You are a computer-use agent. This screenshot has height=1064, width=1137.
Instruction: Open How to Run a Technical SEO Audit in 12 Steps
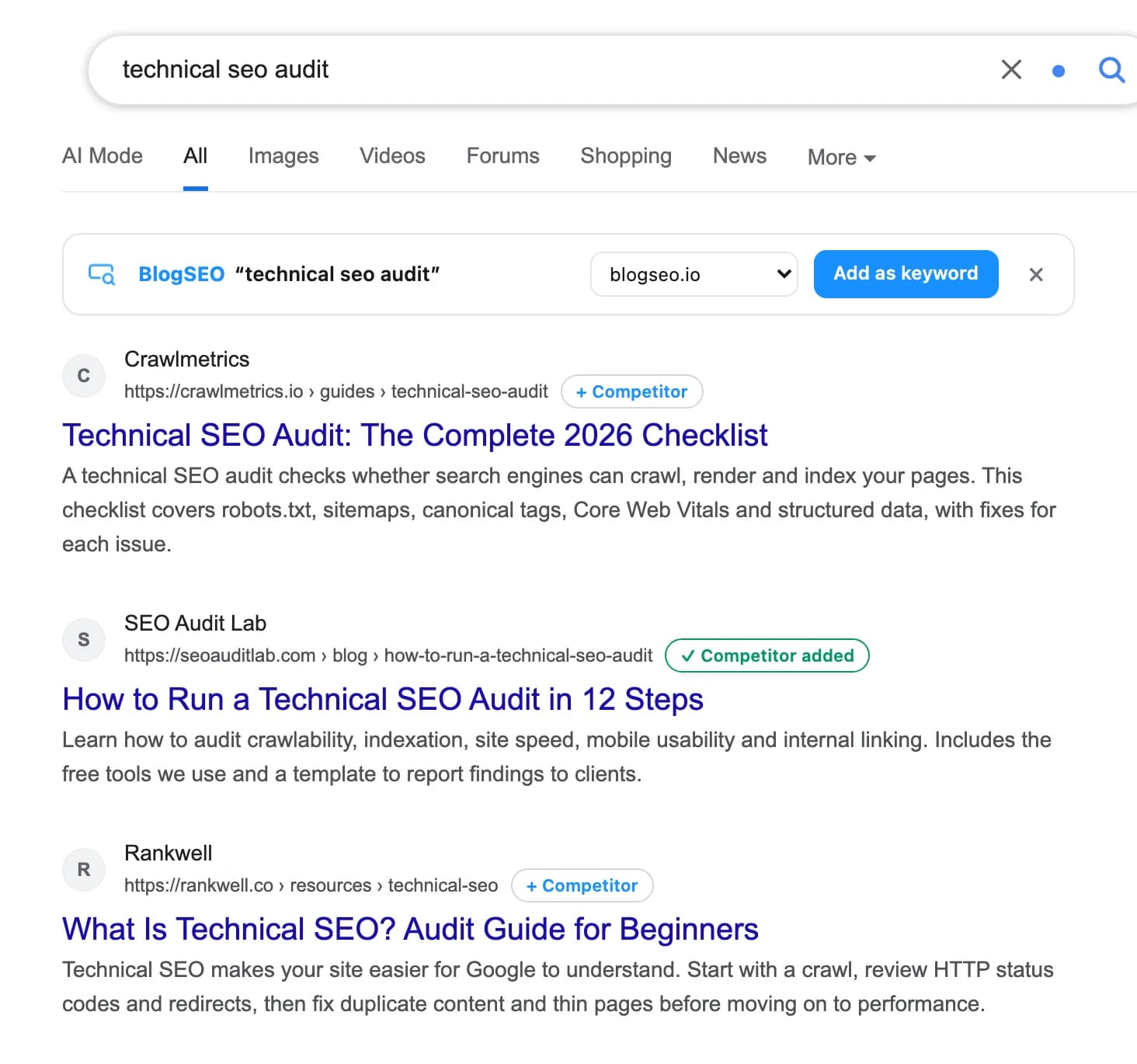click(383, 700)
